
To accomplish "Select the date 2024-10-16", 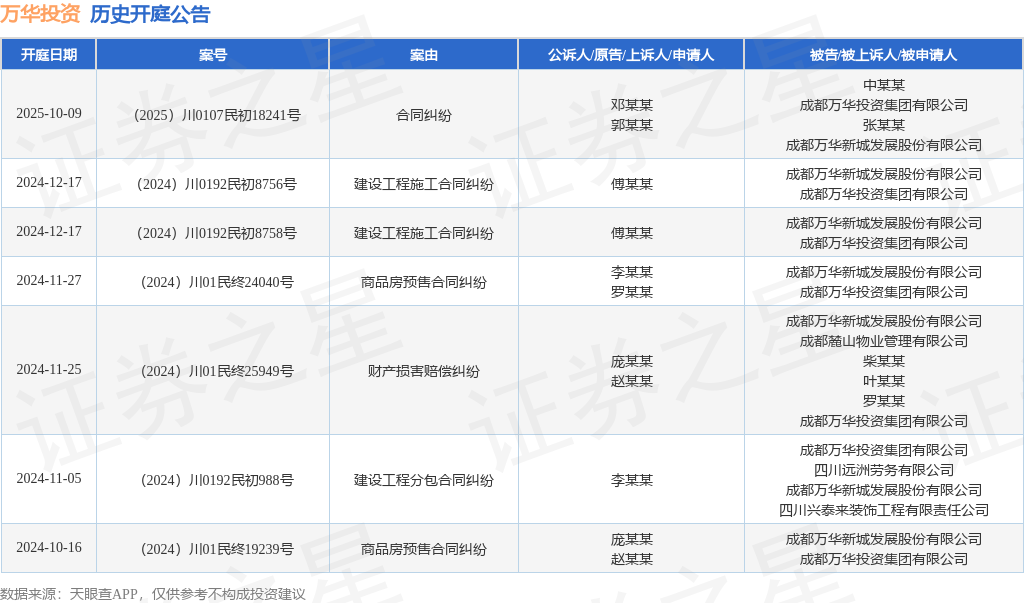I will click(x=49, y=548).
